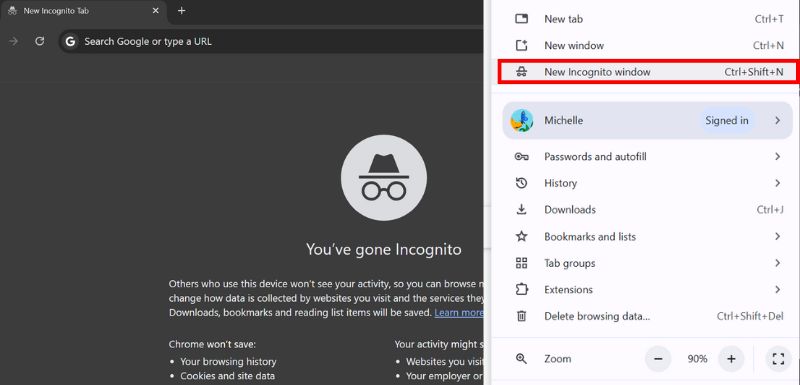Viewport: 800px width, 385px height.
Task: Click the Ctrl+T shortcut text
Action: point(769,19)
